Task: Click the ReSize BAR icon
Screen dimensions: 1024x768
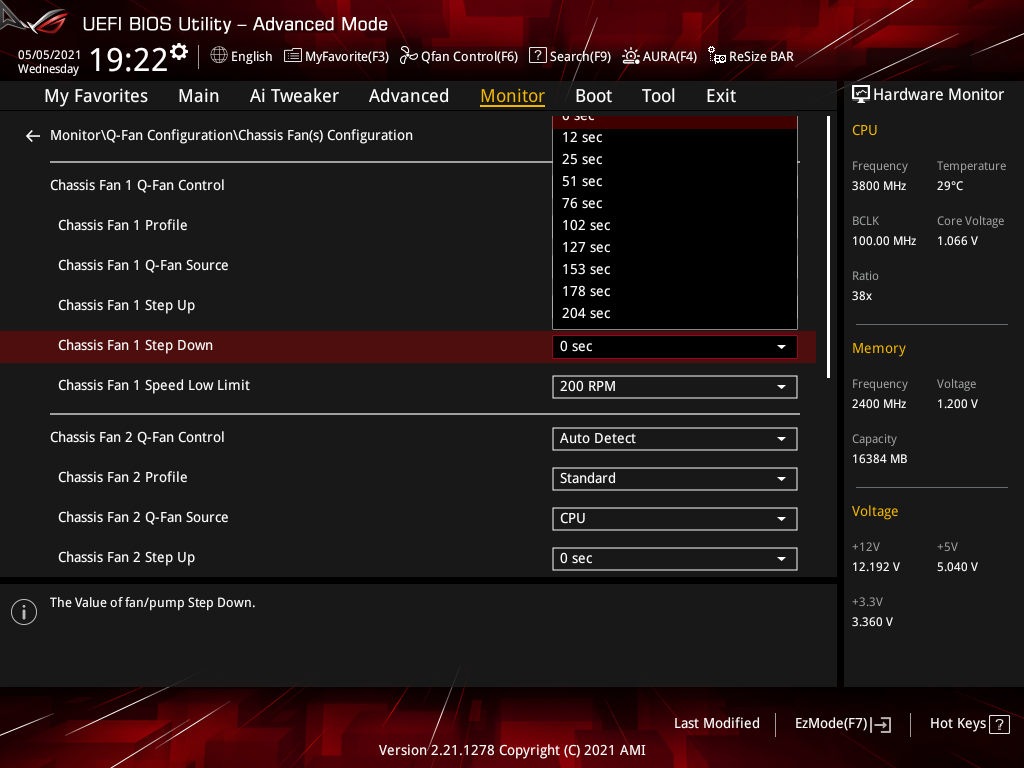Action: click(716, 56)
